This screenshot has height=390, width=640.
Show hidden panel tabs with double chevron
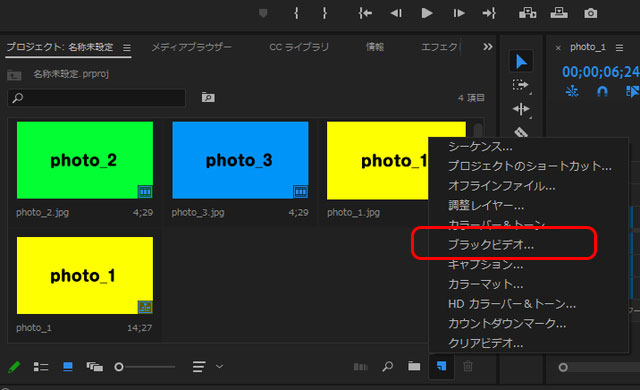point(488,47)
